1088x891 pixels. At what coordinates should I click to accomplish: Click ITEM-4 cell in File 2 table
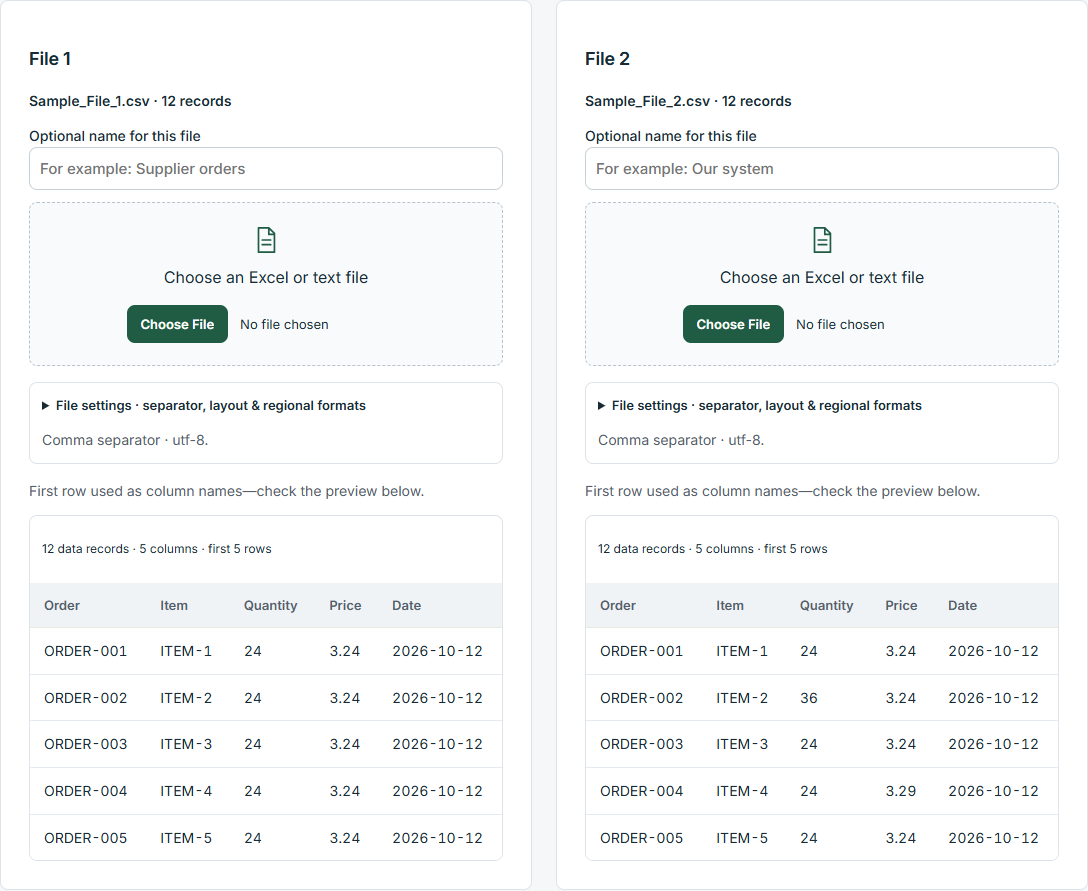(742, 791)
